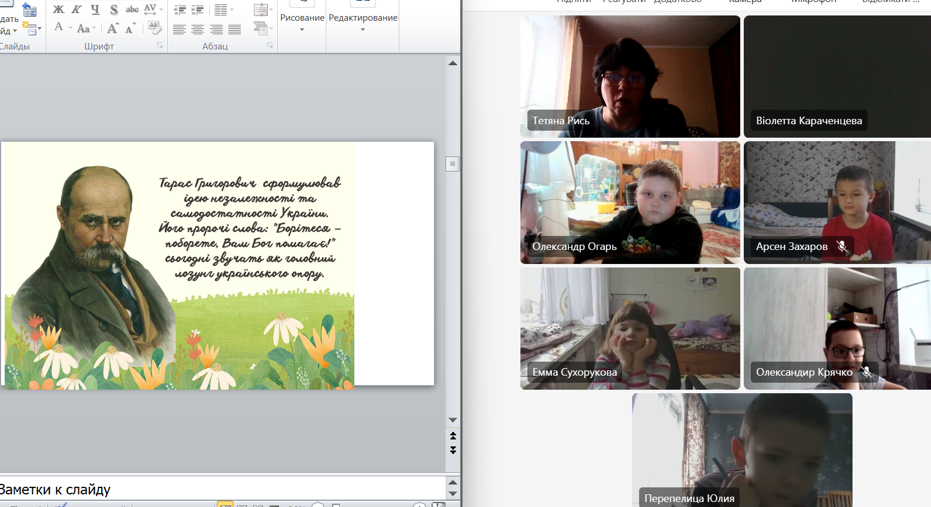Open Шрифт dialog launcher

click(x=160, y=46)
